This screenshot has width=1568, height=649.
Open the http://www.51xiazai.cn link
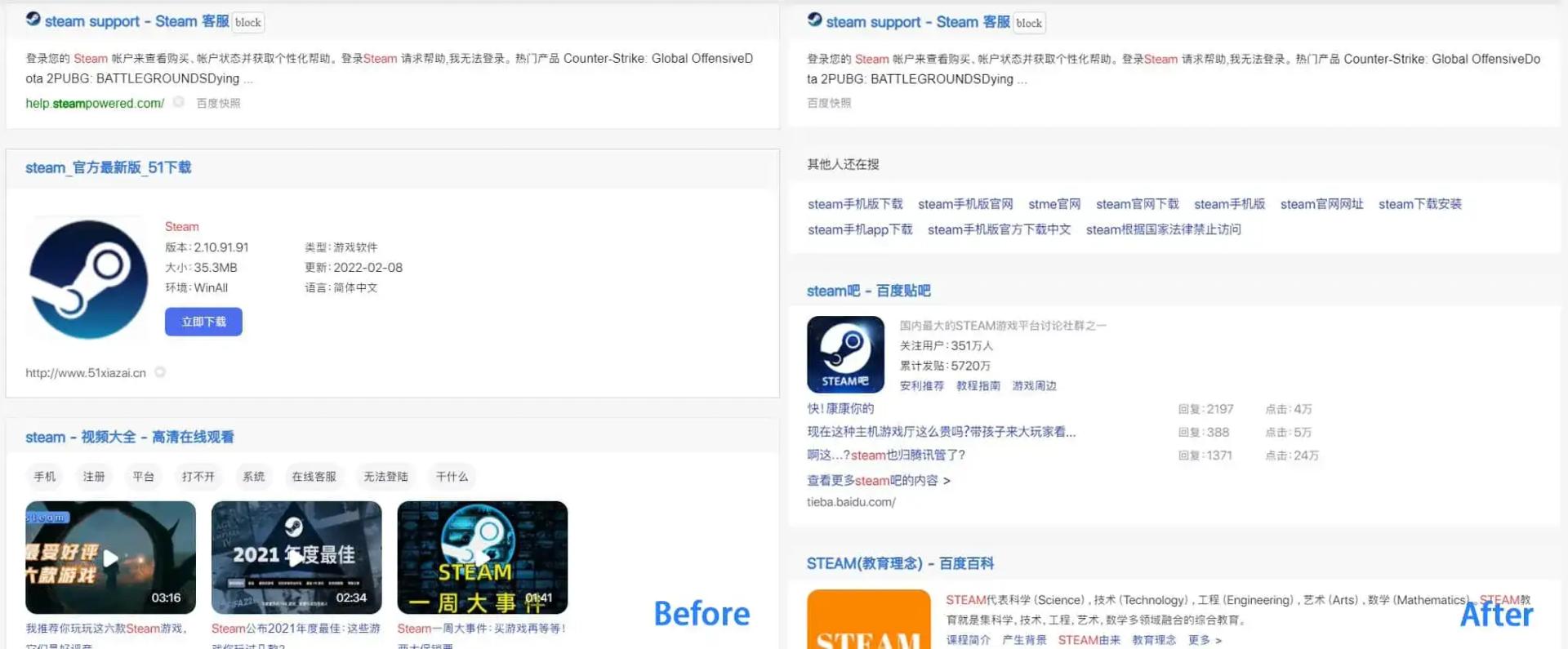click(x=86, y=373)
